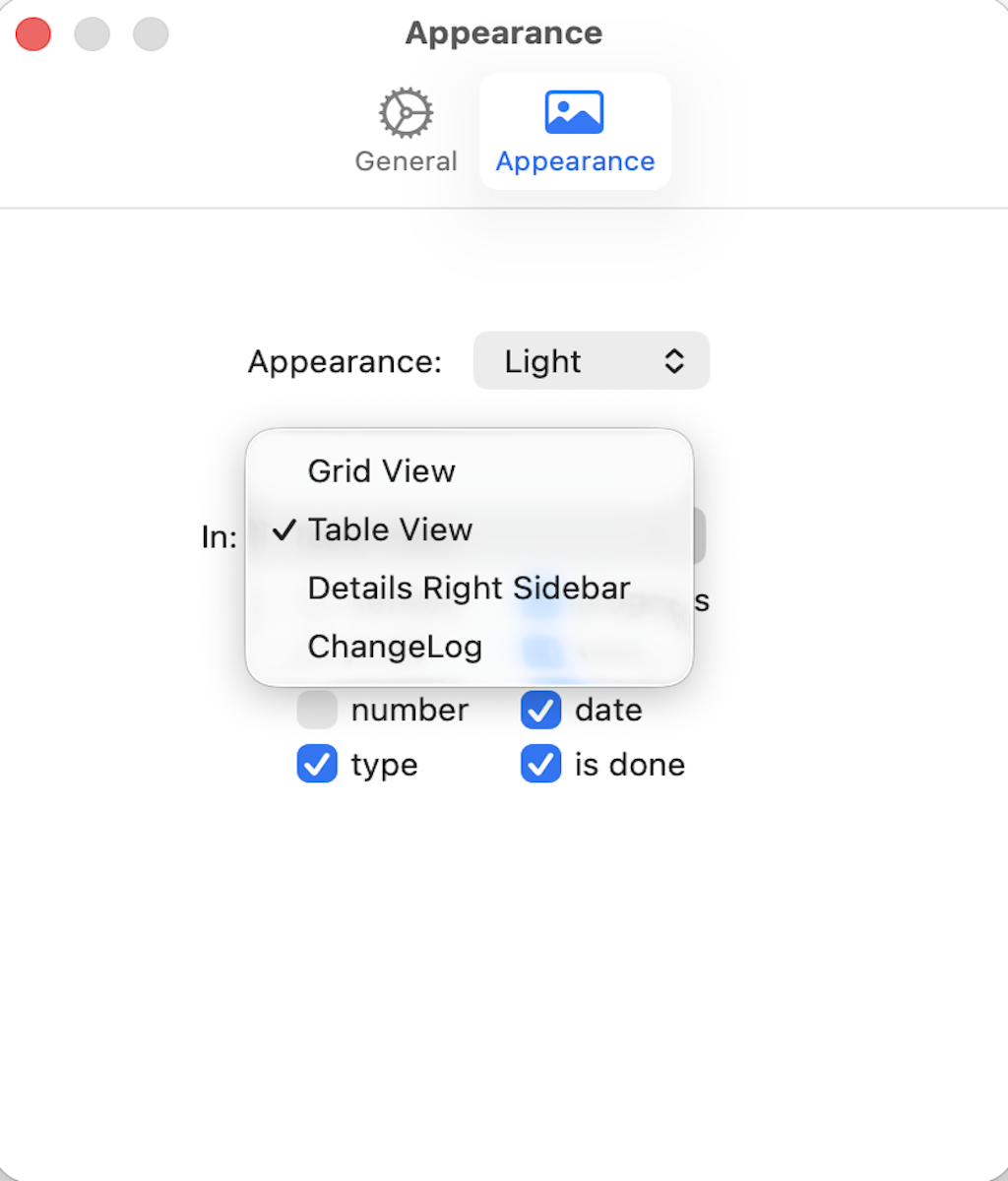
Task: Disable the date checkbox
Action: (540, 710)
